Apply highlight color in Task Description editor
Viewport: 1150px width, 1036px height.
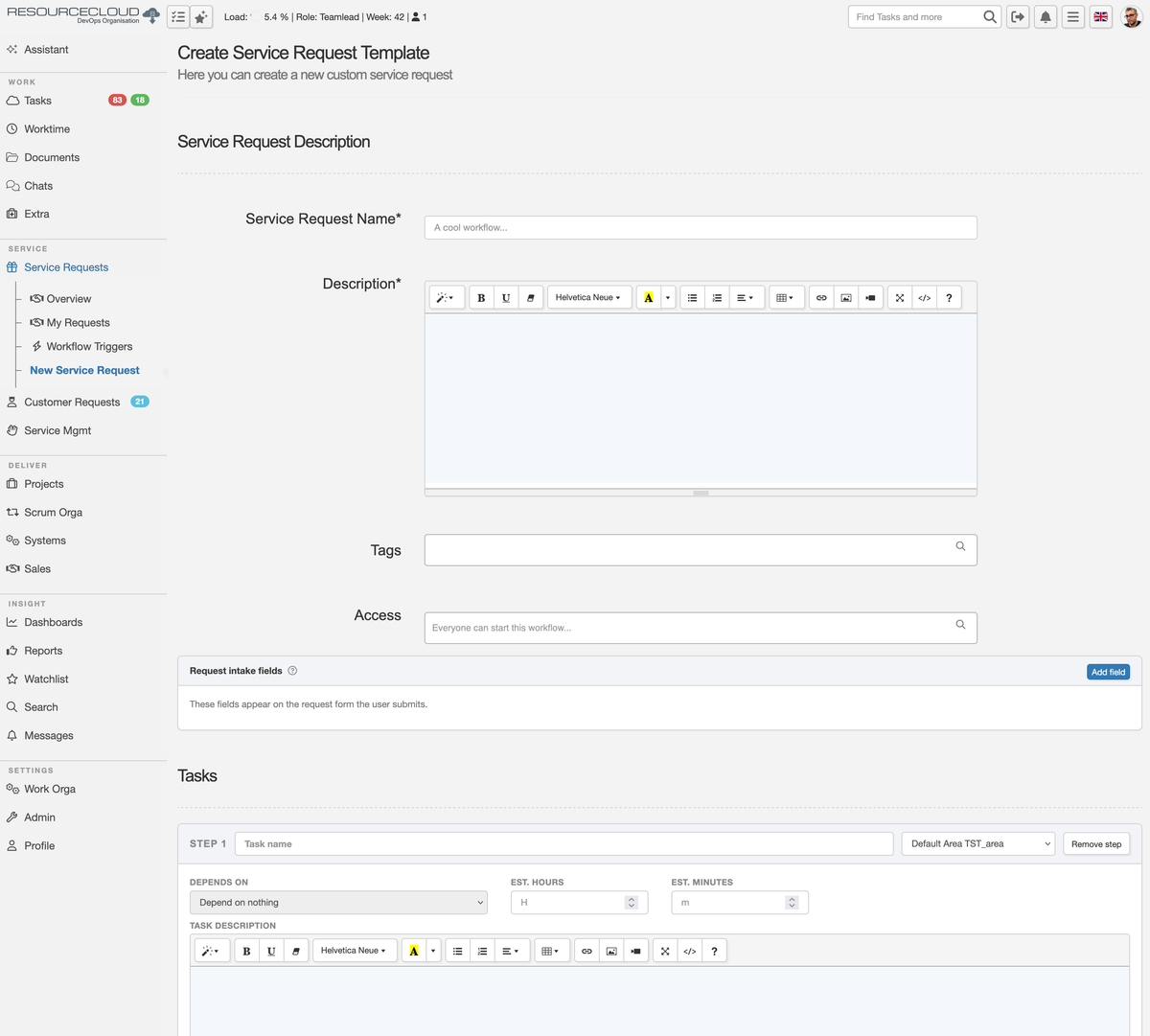coord(414,951)
